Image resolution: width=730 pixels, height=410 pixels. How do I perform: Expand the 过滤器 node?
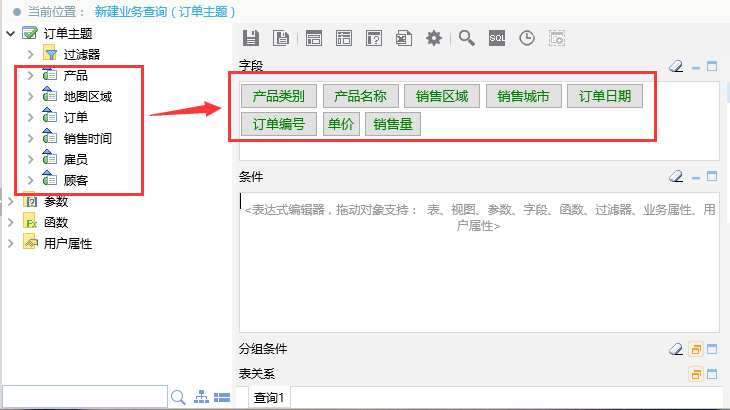(31, 54)
